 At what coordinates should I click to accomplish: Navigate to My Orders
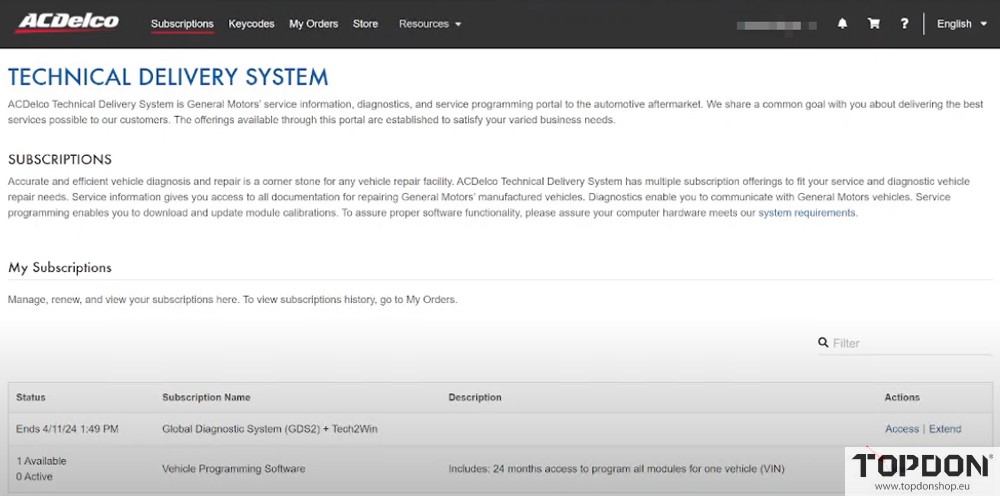point(313,24)
